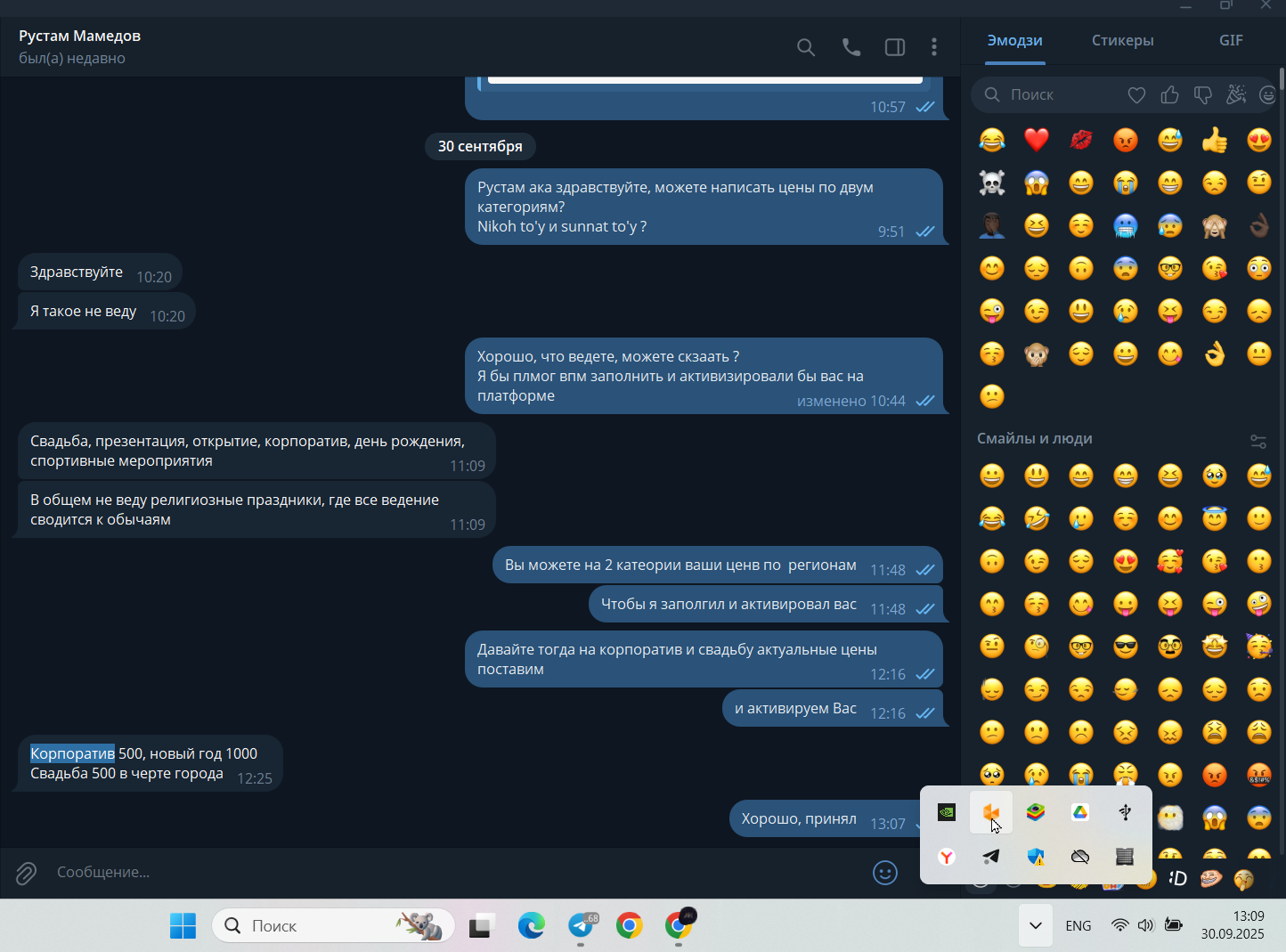Click the 30 сентября date badge
1286x952 pixels.
click(x=480, y=146)
